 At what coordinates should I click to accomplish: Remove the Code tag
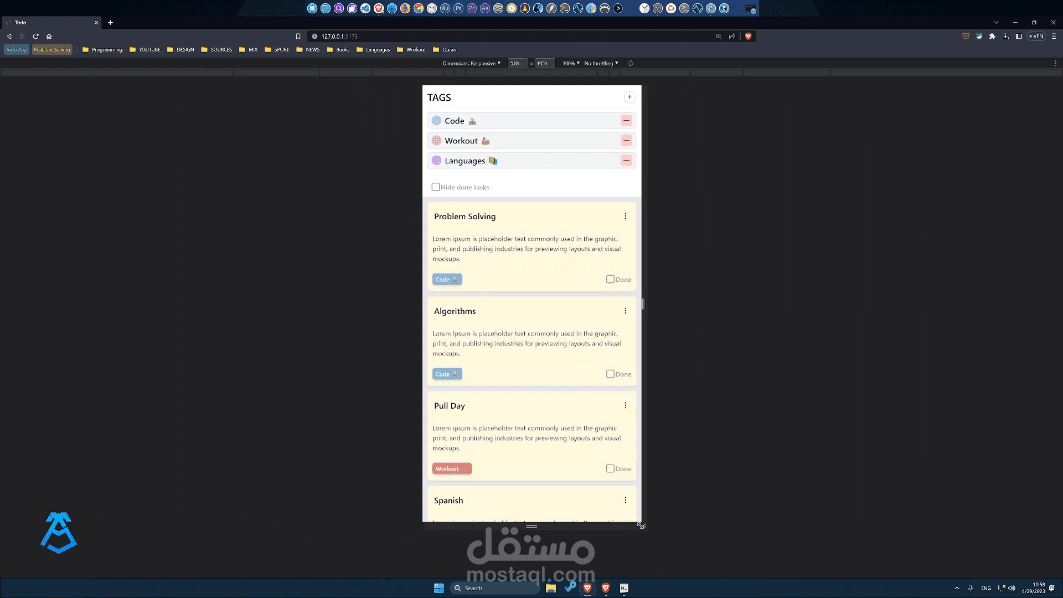626,121
